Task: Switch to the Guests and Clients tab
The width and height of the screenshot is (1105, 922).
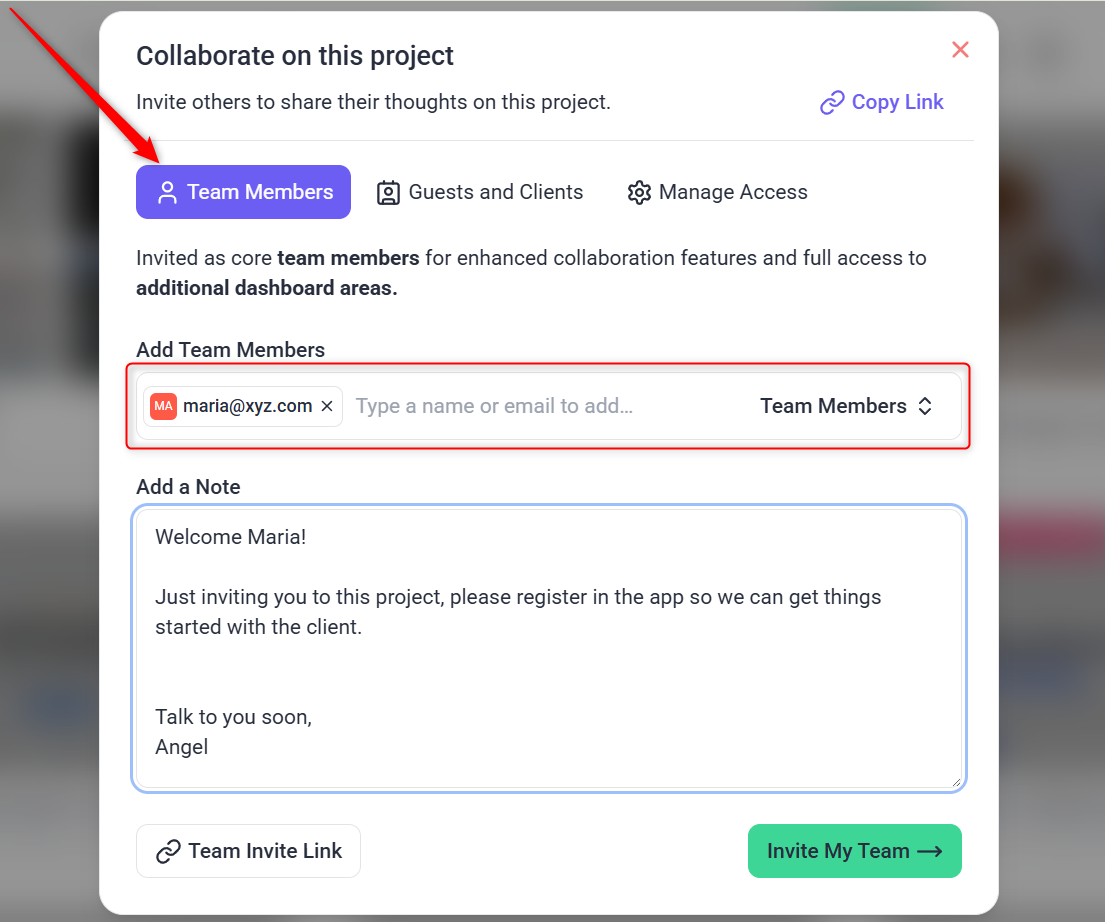Action: click(480, 192)
